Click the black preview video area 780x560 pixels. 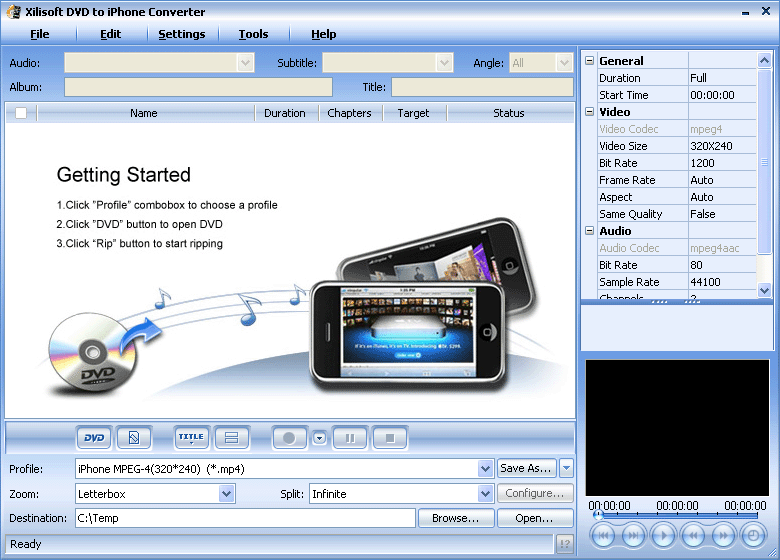point(677,428)
